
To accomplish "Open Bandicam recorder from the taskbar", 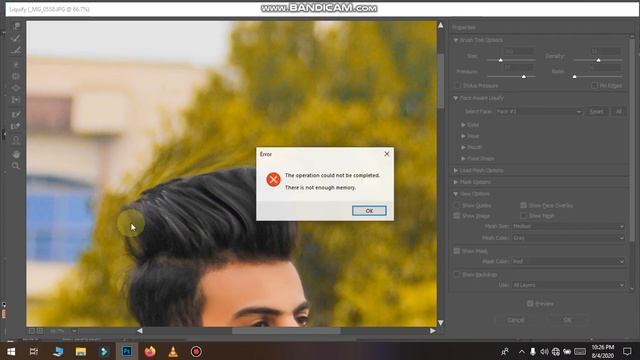I will 196,351.
